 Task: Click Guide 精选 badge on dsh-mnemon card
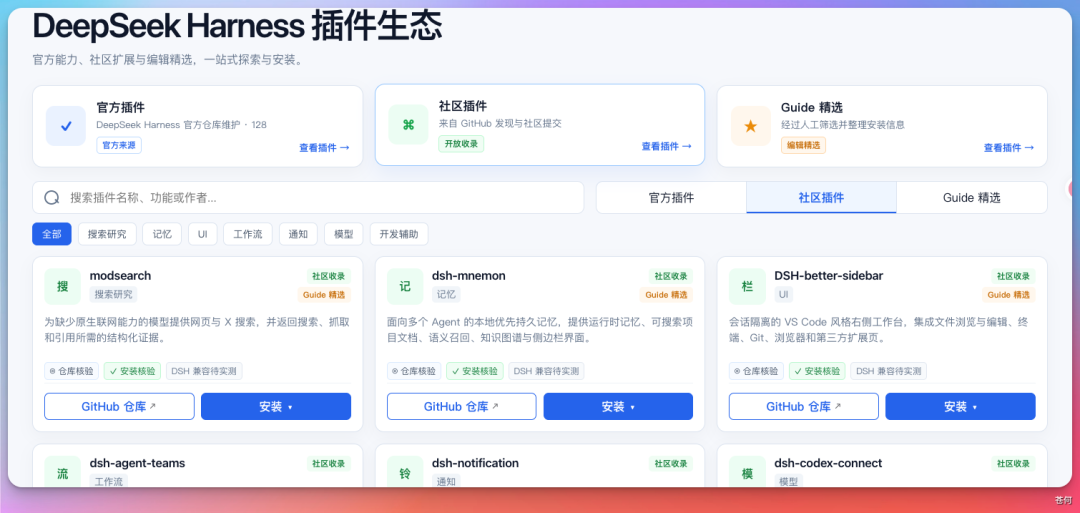pos(666,295)
